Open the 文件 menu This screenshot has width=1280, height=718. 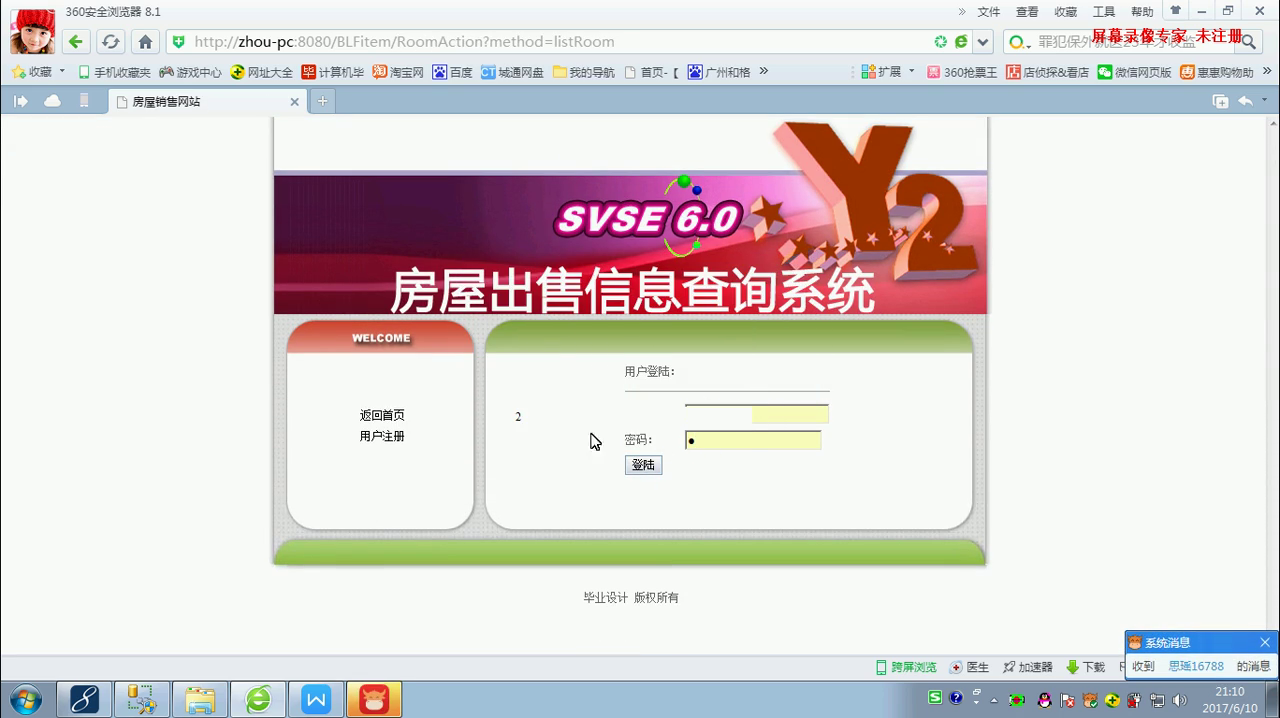click(989, 12)
